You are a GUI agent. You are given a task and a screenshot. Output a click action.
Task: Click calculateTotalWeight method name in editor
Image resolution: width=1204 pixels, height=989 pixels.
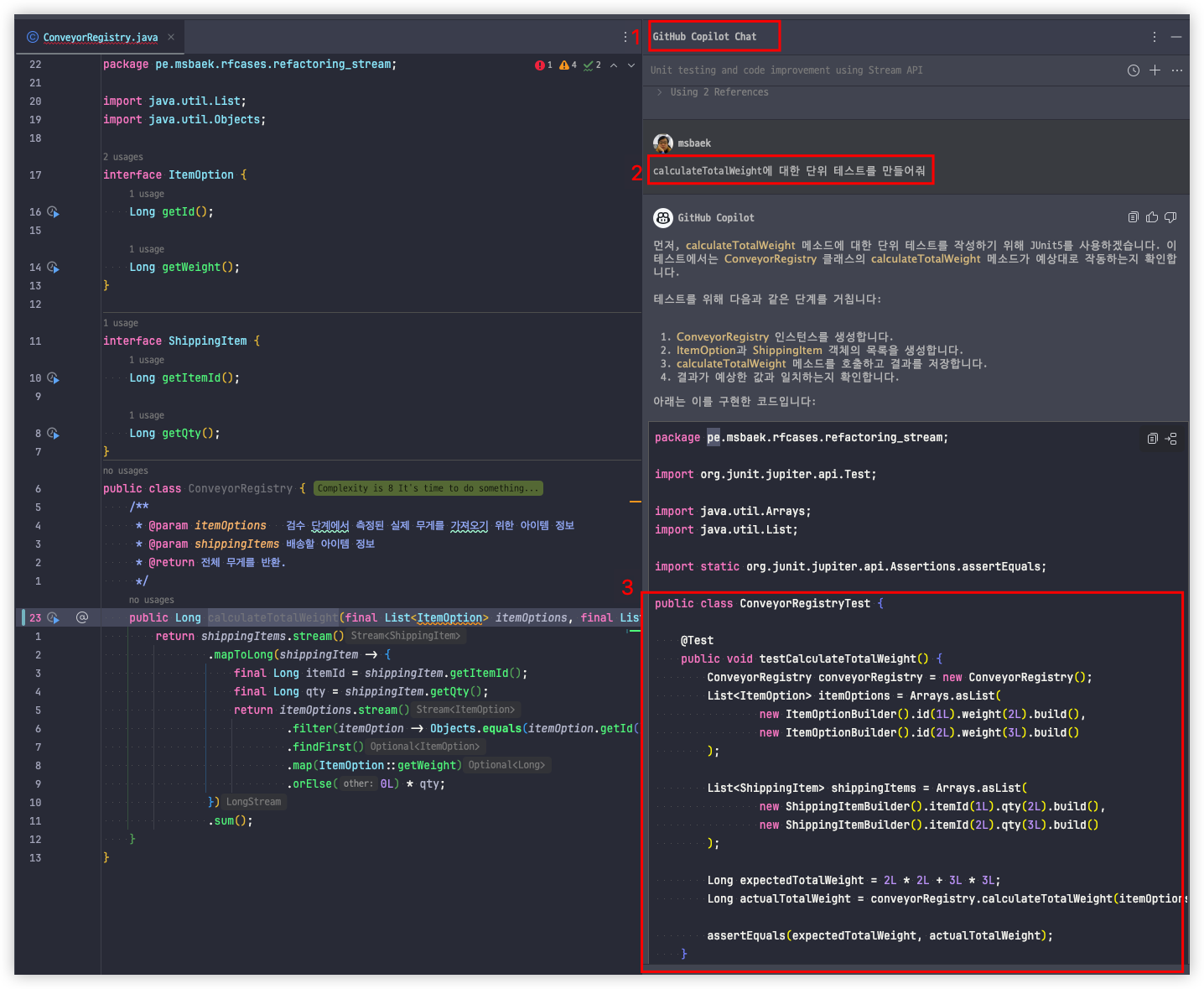pos(273,618)
